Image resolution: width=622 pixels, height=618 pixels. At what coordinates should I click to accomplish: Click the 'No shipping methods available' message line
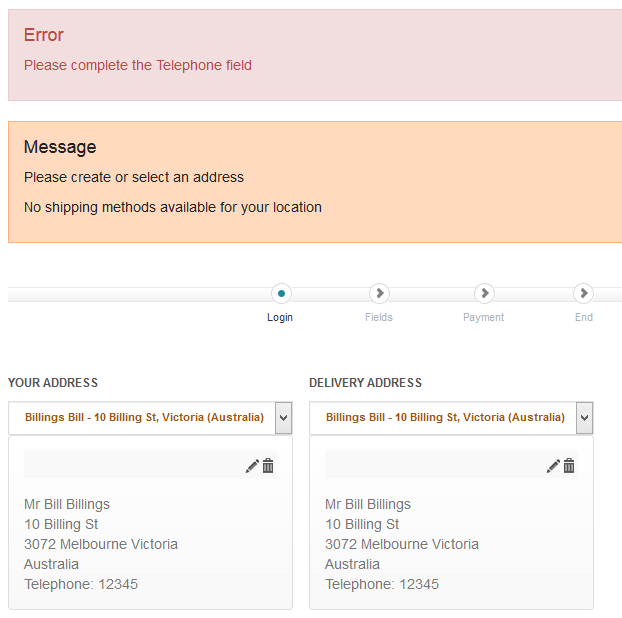[x=173, y=208]
